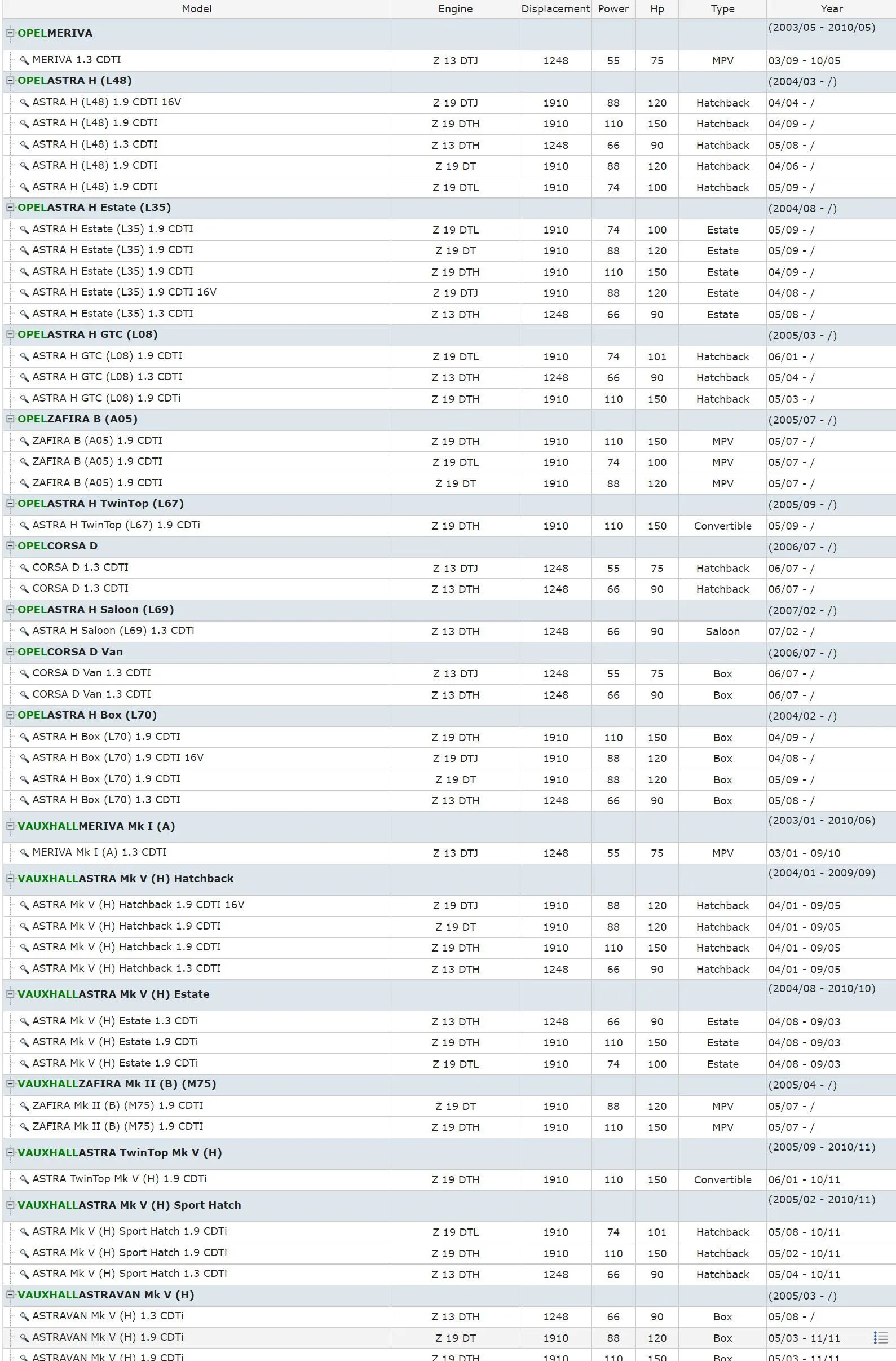Collapse the OPEL MERIVA group
This screenshot has width=896, height=1361.
tap(10, 33)
